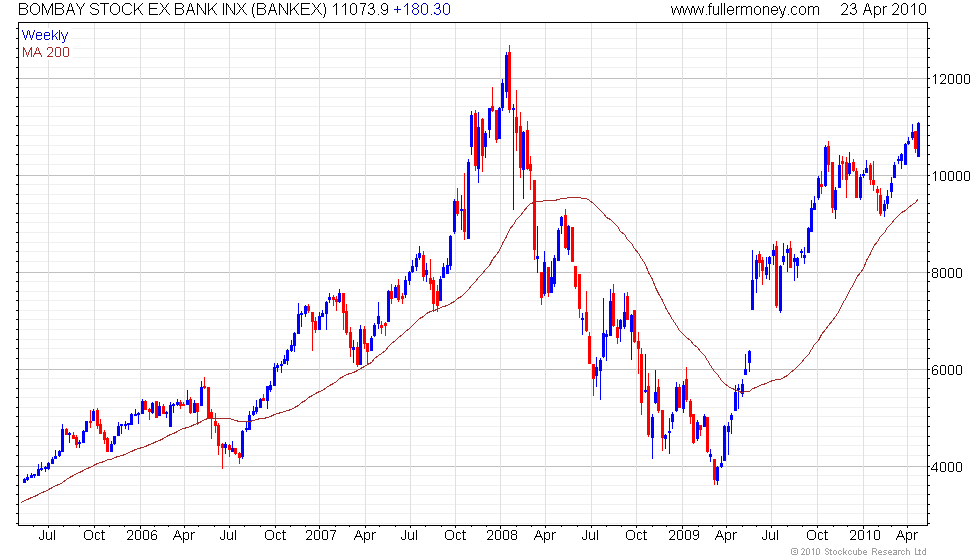Click the 4000 price axis label

click(947, 467)
